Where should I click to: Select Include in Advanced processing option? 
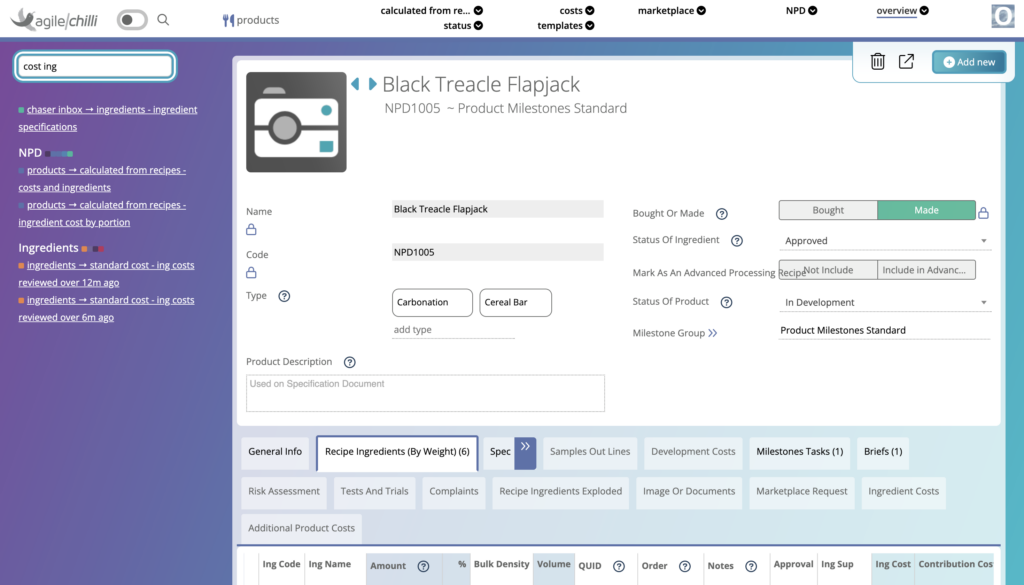pos(925,270)
